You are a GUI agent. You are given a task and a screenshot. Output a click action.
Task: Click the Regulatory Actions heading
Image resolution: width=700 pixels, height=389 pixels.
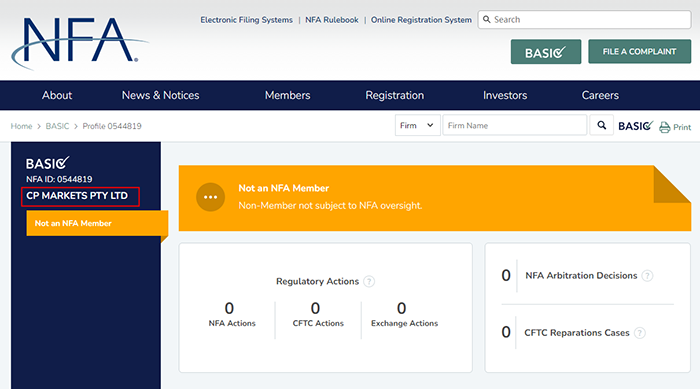pos(317,281)
